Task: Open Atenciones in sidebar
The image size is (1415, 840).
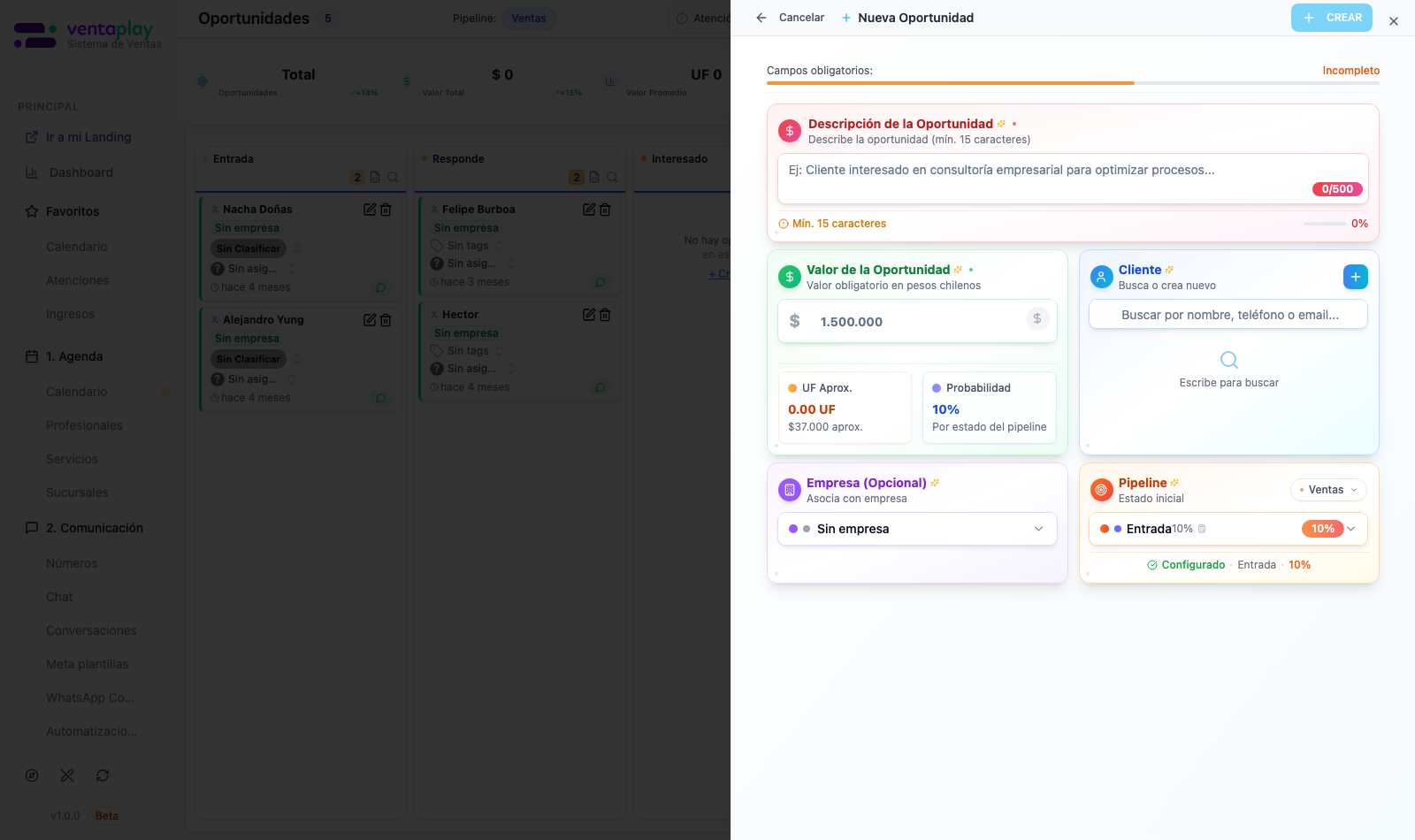Action: pos(78,280)
